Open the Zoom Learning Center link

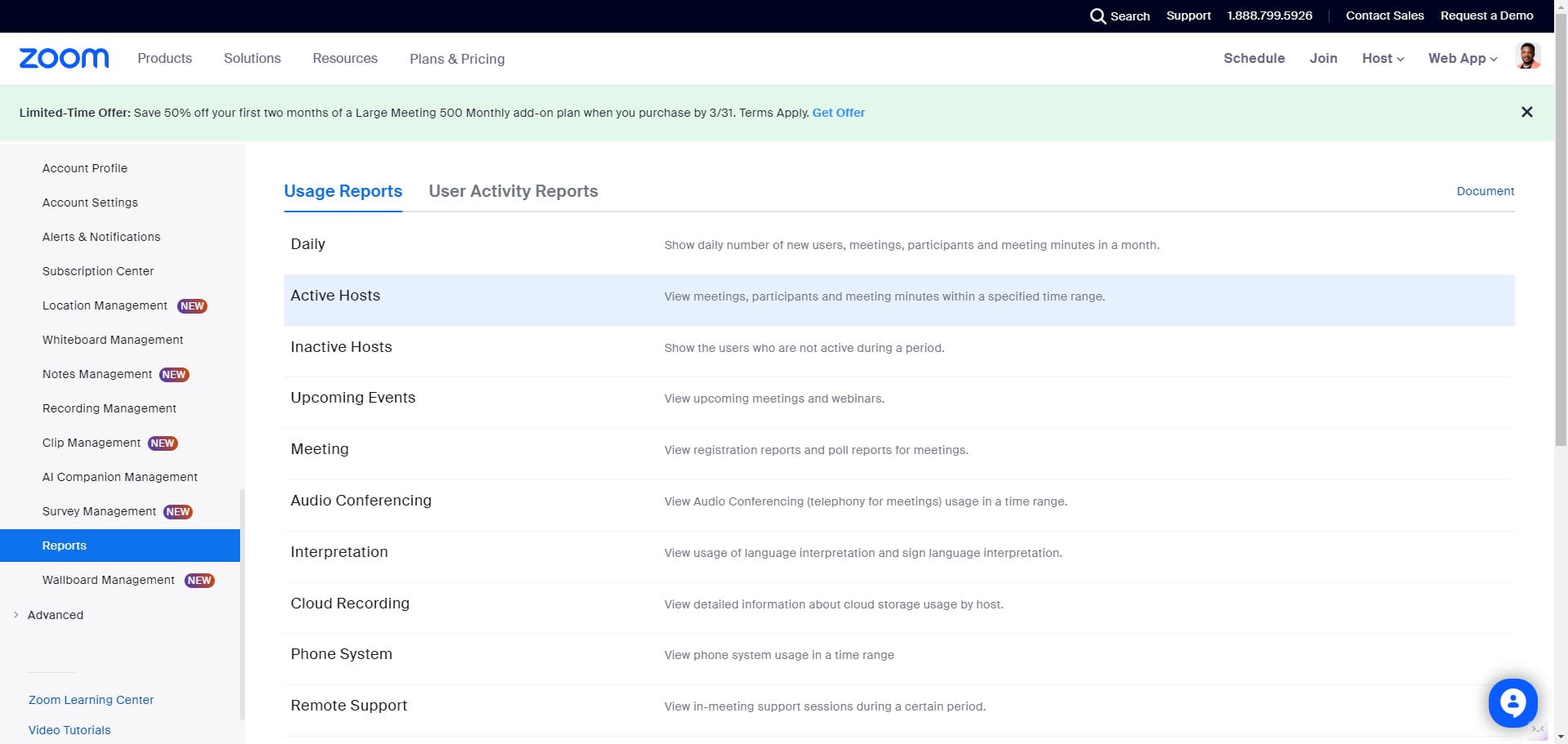pyautogui.click(x=91, y=700)
